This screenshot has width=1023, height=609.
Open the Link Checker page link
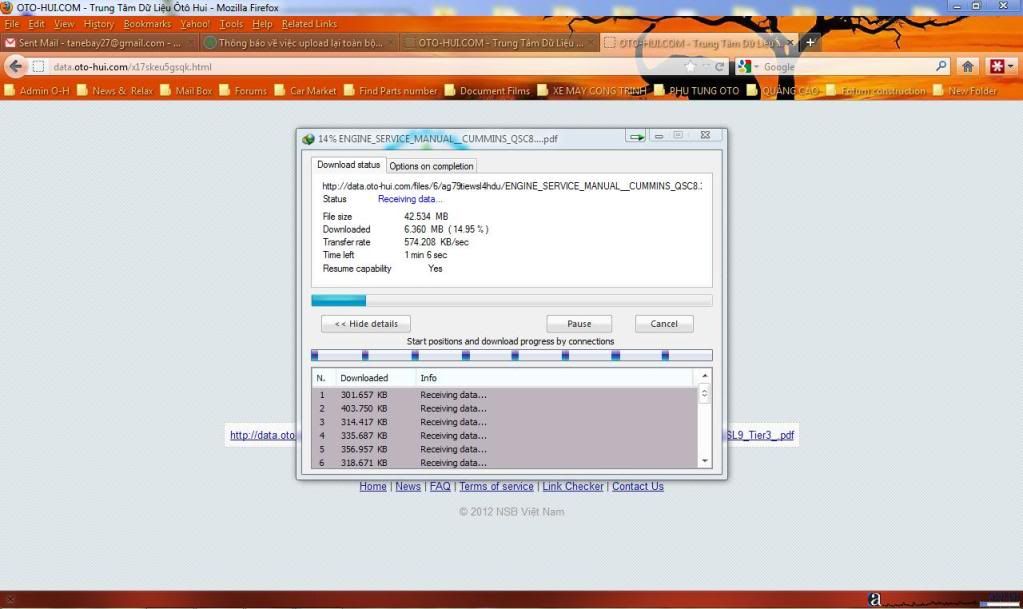(573, 487)
